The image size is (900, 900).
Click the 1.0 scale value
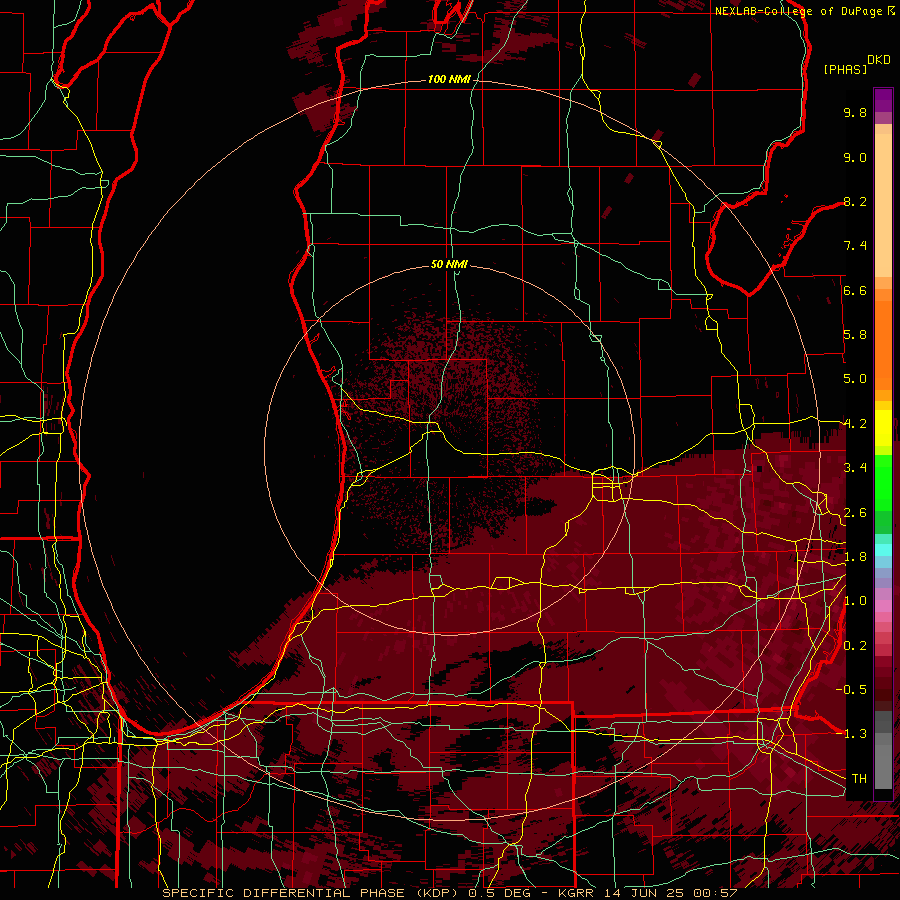[855, 601]
